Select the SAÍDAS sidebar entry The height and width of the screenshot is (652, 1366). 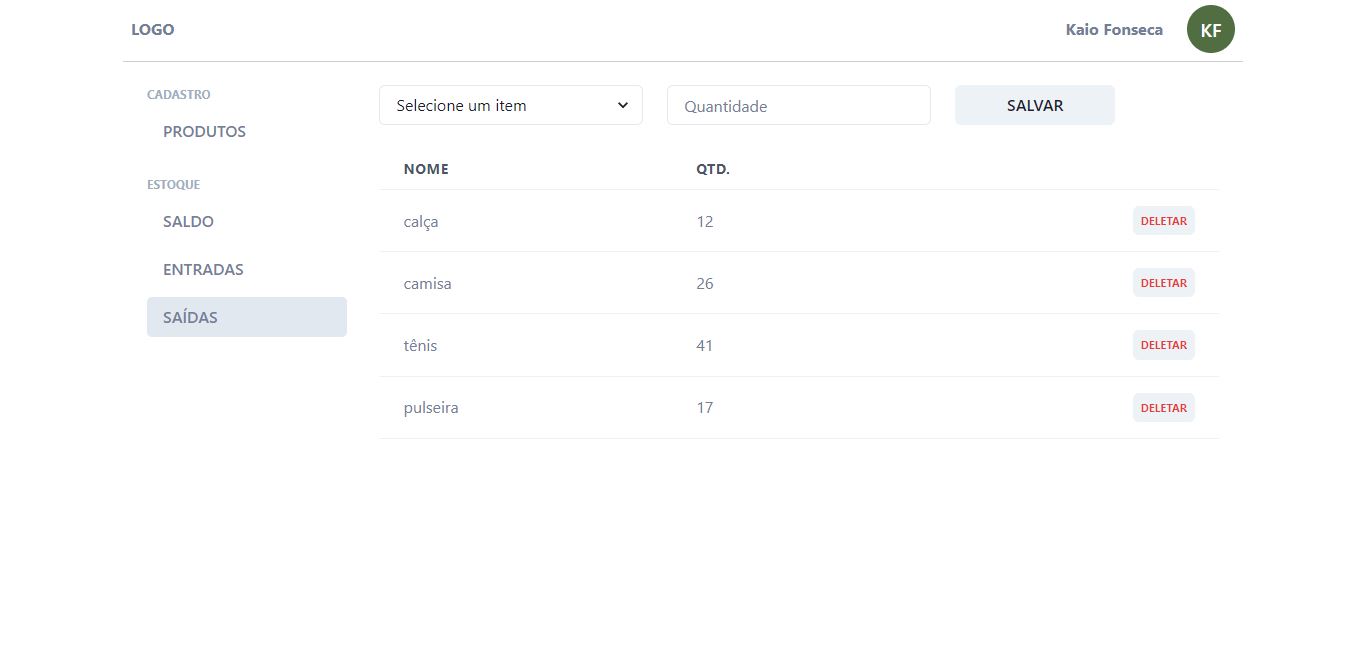click(x=190, y=317)
